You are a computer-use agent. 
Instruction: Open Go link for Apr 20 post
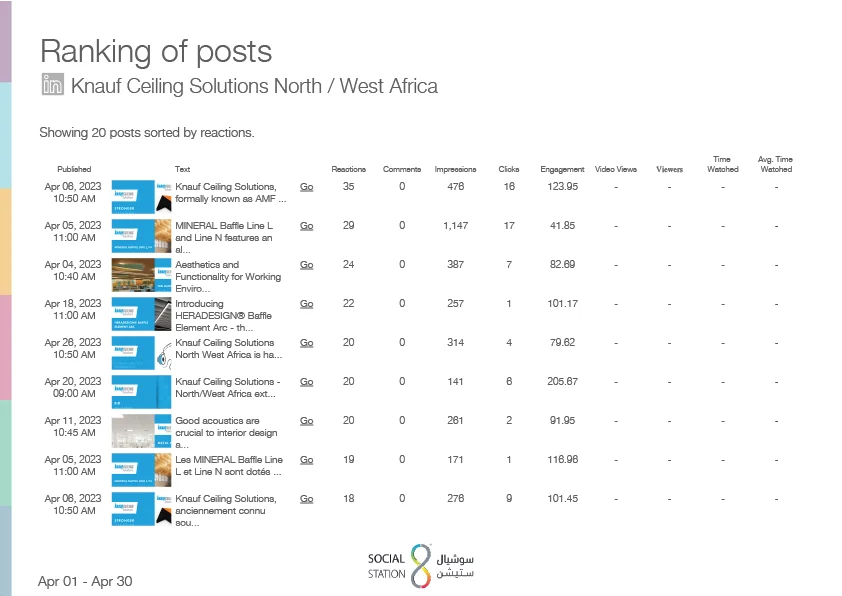tap(307, 382)
